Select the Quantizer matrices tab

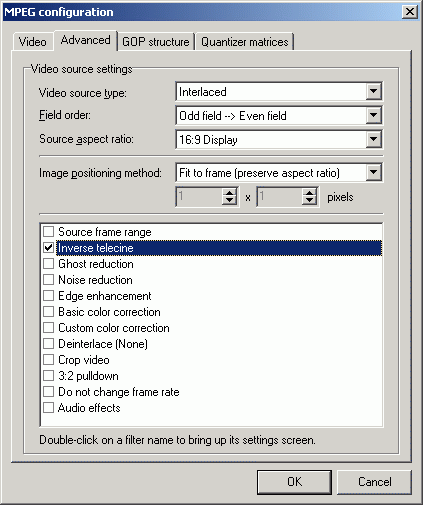pyautogui.click(x=244, y=42)
